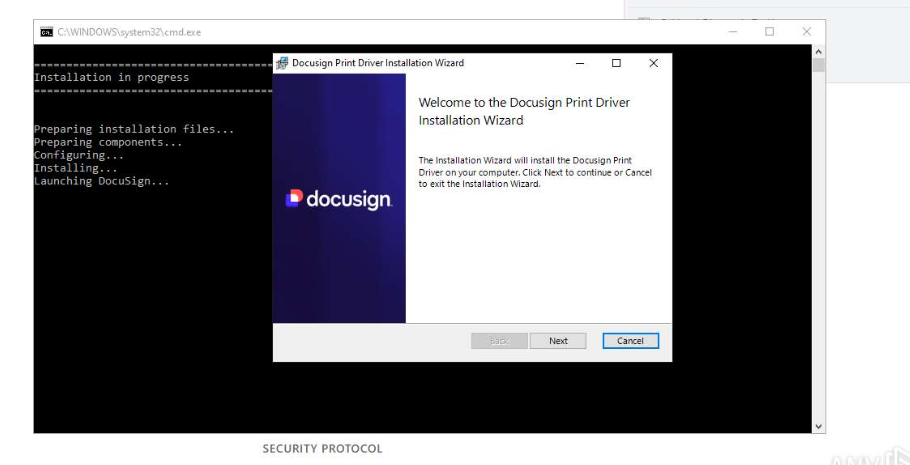Click the "Docusign Print Driver Installation Wizard" title text
Image resolution: width=910 pixels, height=465 pixels.
(378, 63)
